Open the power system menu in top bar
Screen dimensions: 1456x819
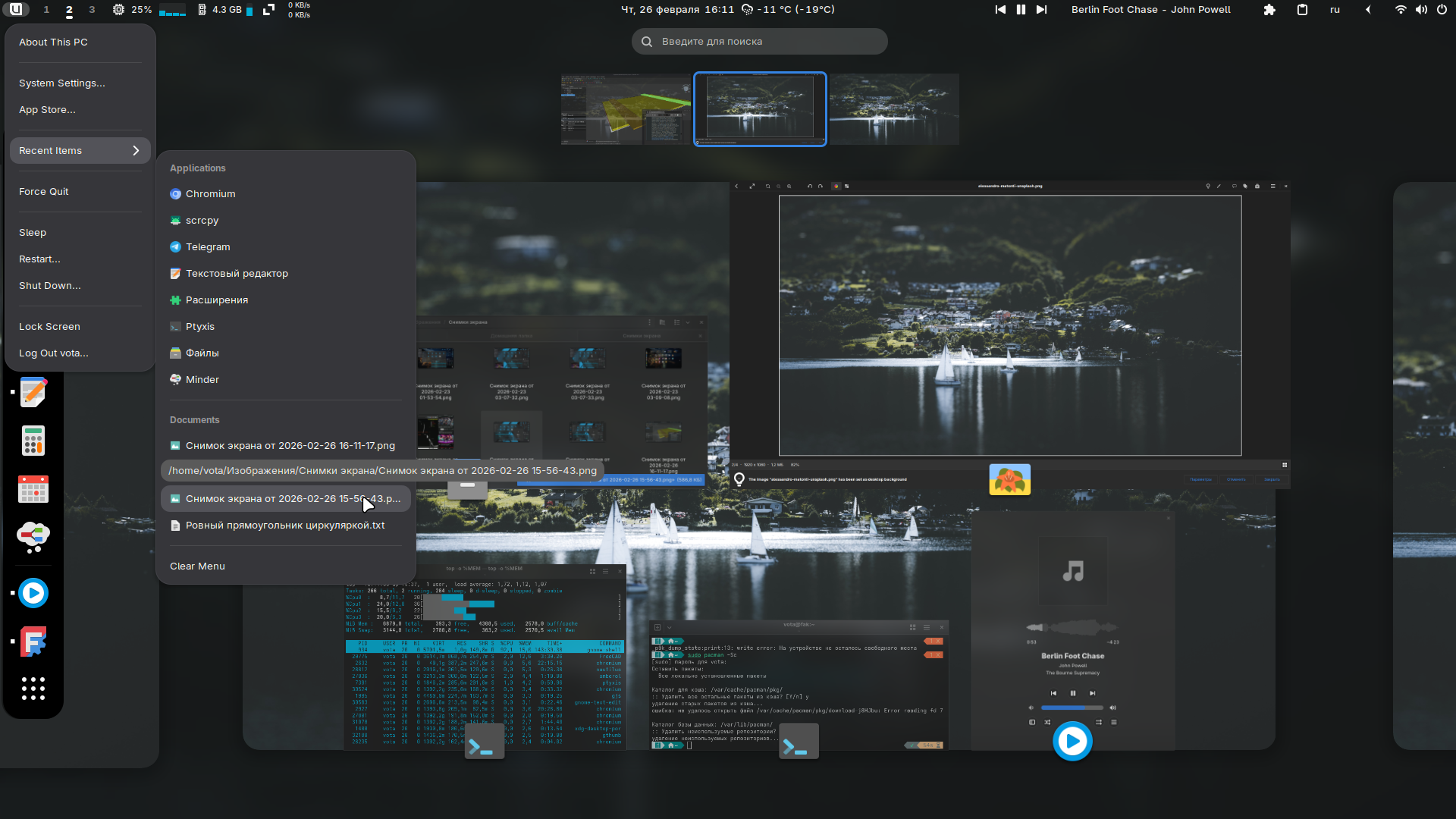point(1442,10)
